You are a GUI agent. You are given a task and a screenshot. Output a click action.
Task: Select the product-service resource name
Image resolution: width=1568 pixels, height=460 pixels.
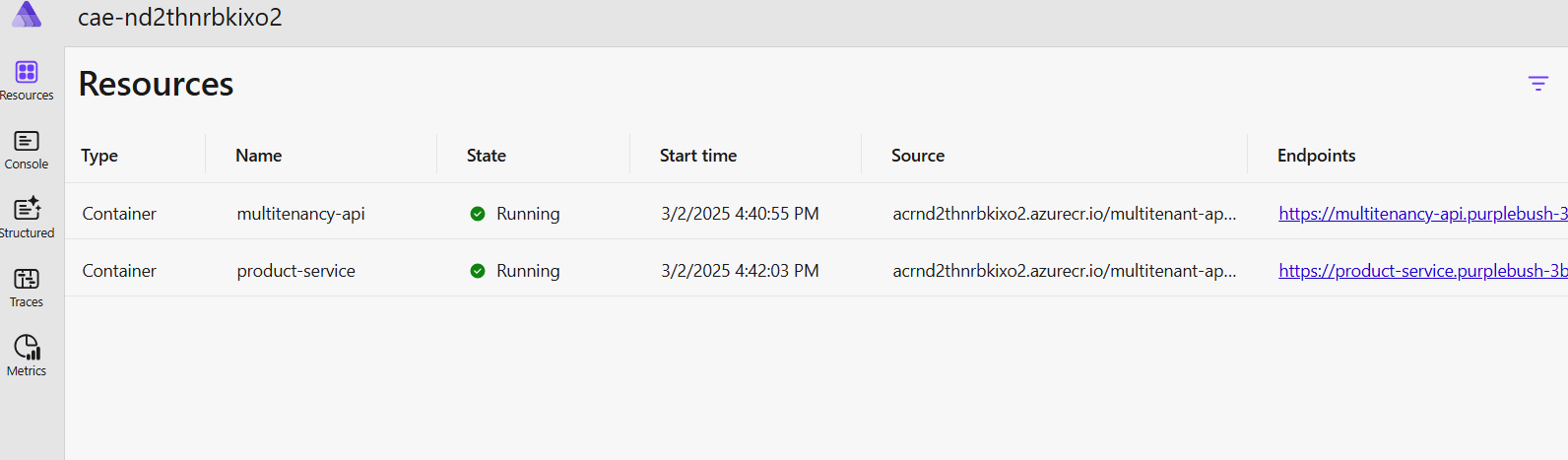(296, 271)
